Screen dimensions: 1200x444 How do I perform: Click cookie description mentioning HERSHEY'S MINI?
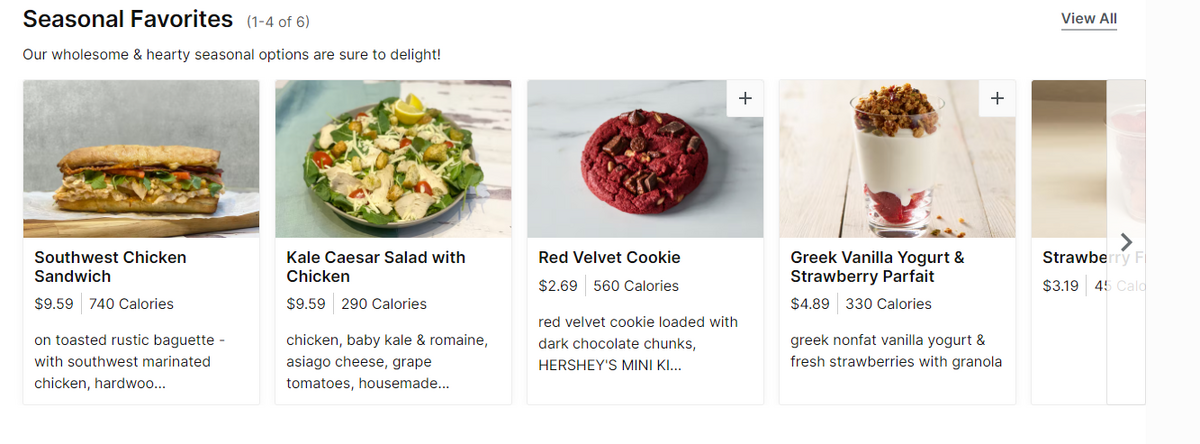(638, 344)
